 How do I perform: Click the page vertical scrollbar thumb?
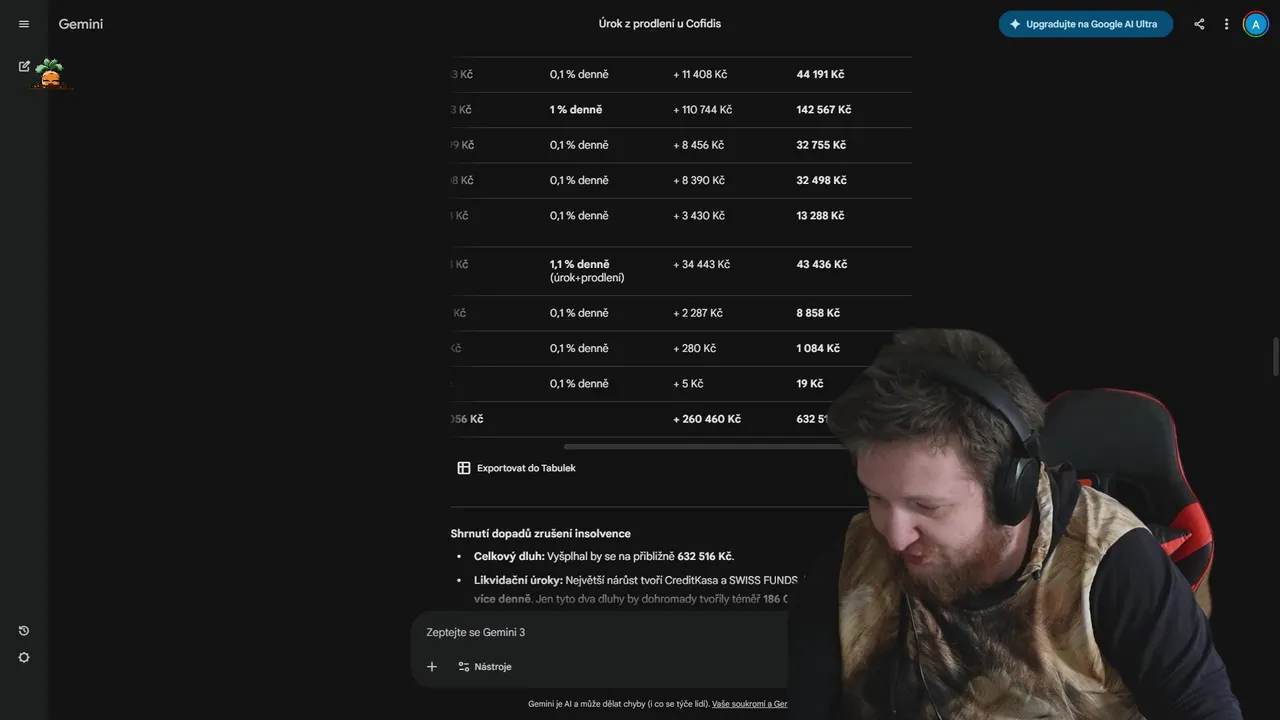[1275, 355]
